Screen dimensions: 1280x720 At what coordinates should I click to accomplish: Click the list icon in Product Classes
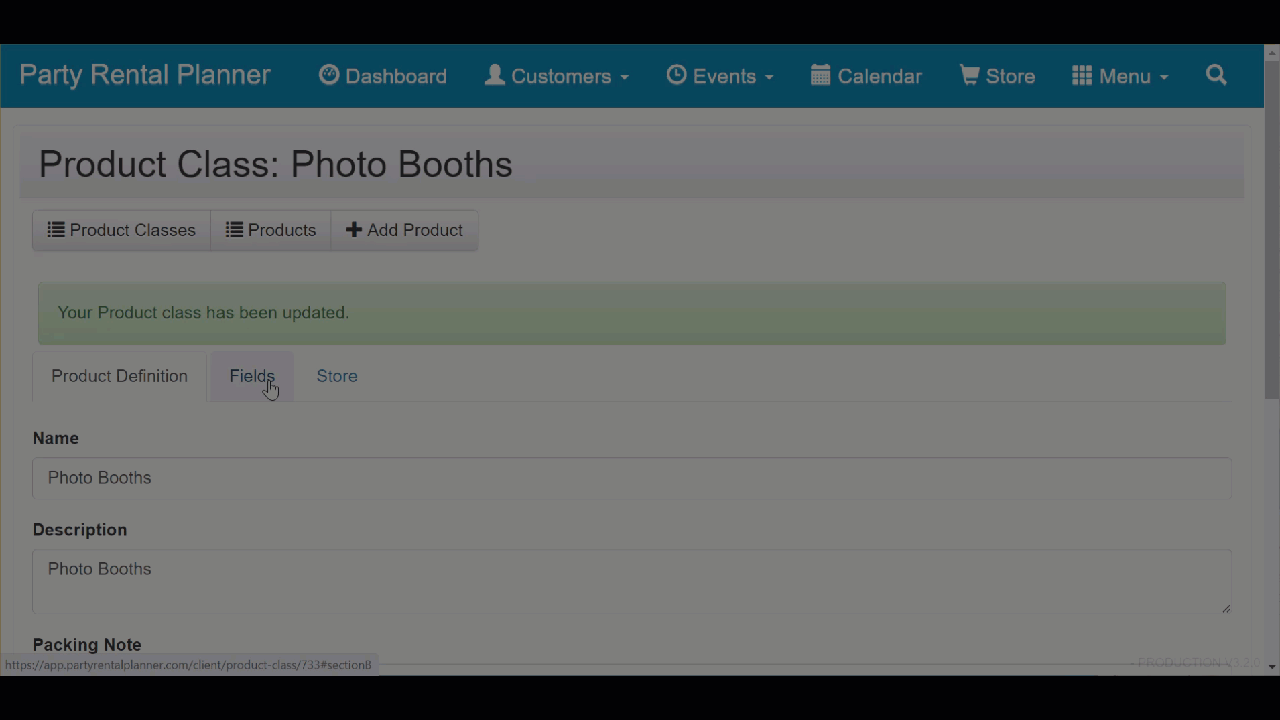pyautogui.click(x=57, y=230)
